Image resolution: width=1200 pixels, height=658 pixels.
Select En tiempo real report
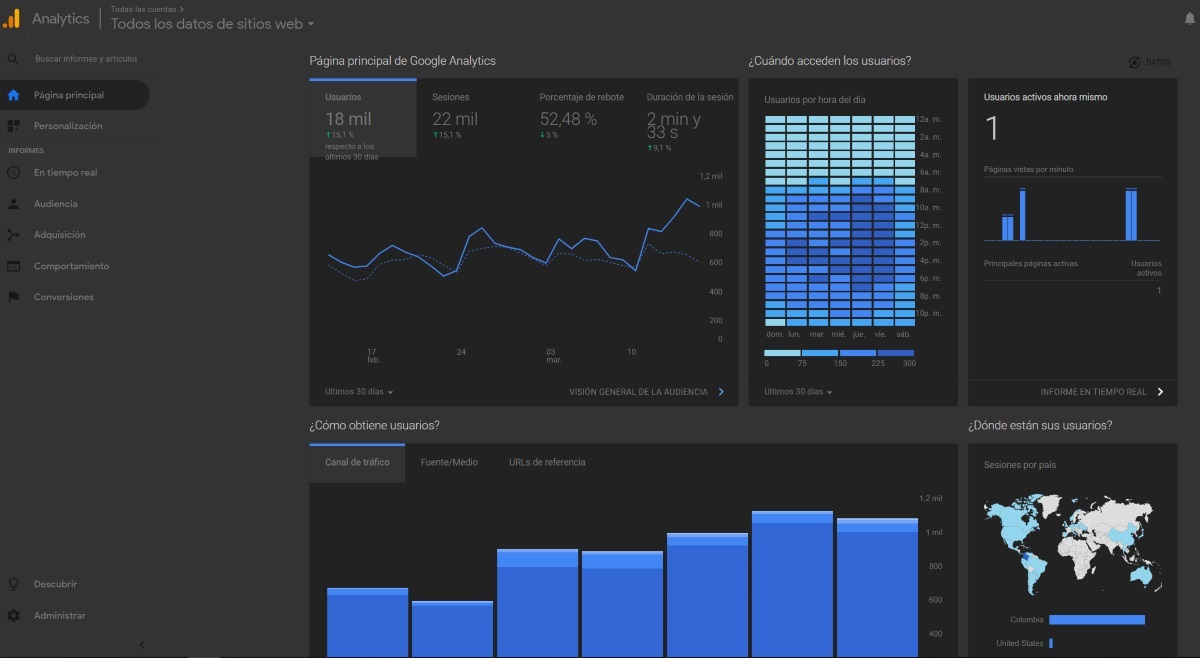coord(65,172)
